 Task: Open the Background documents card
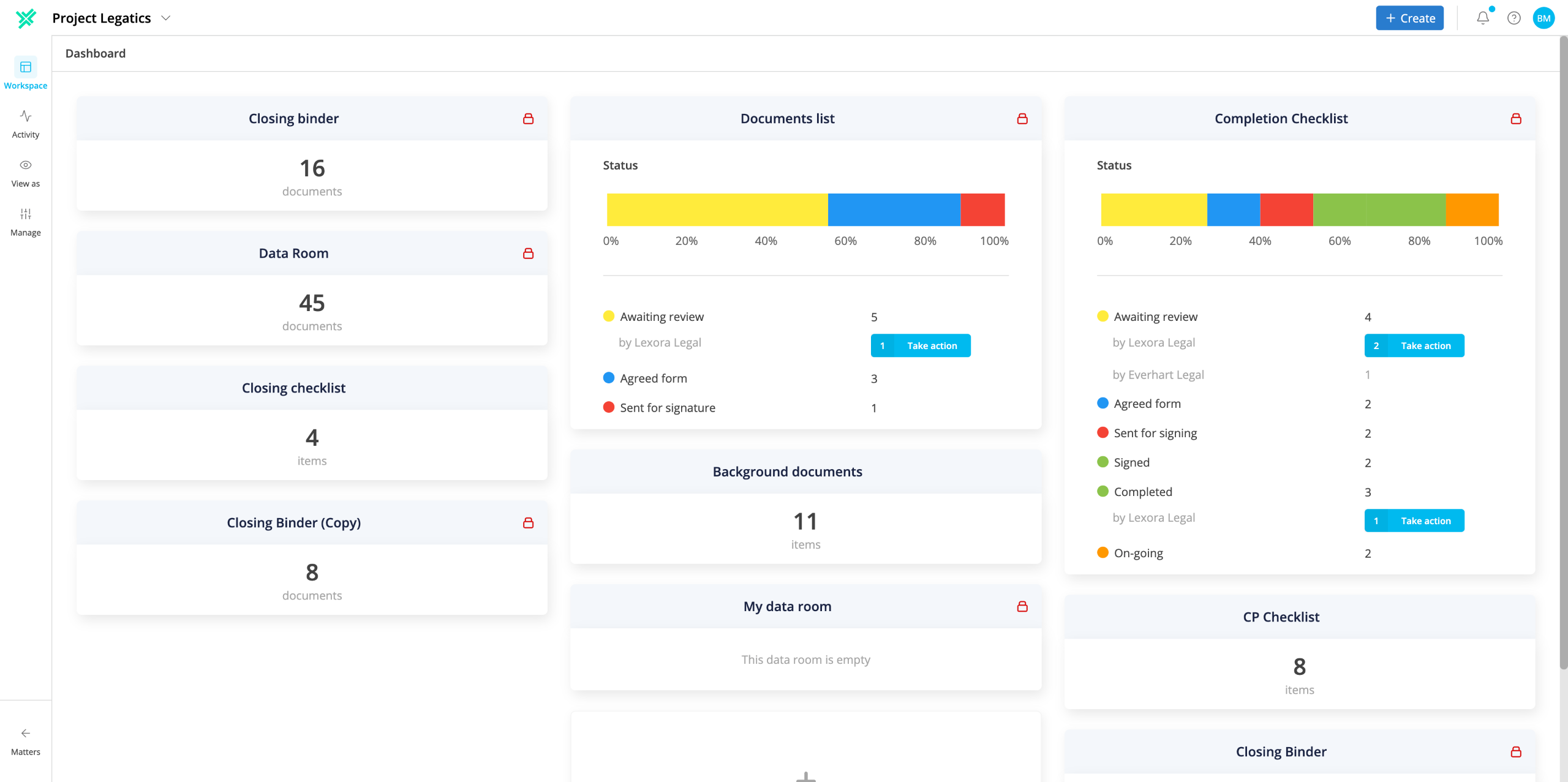point(805,506)
